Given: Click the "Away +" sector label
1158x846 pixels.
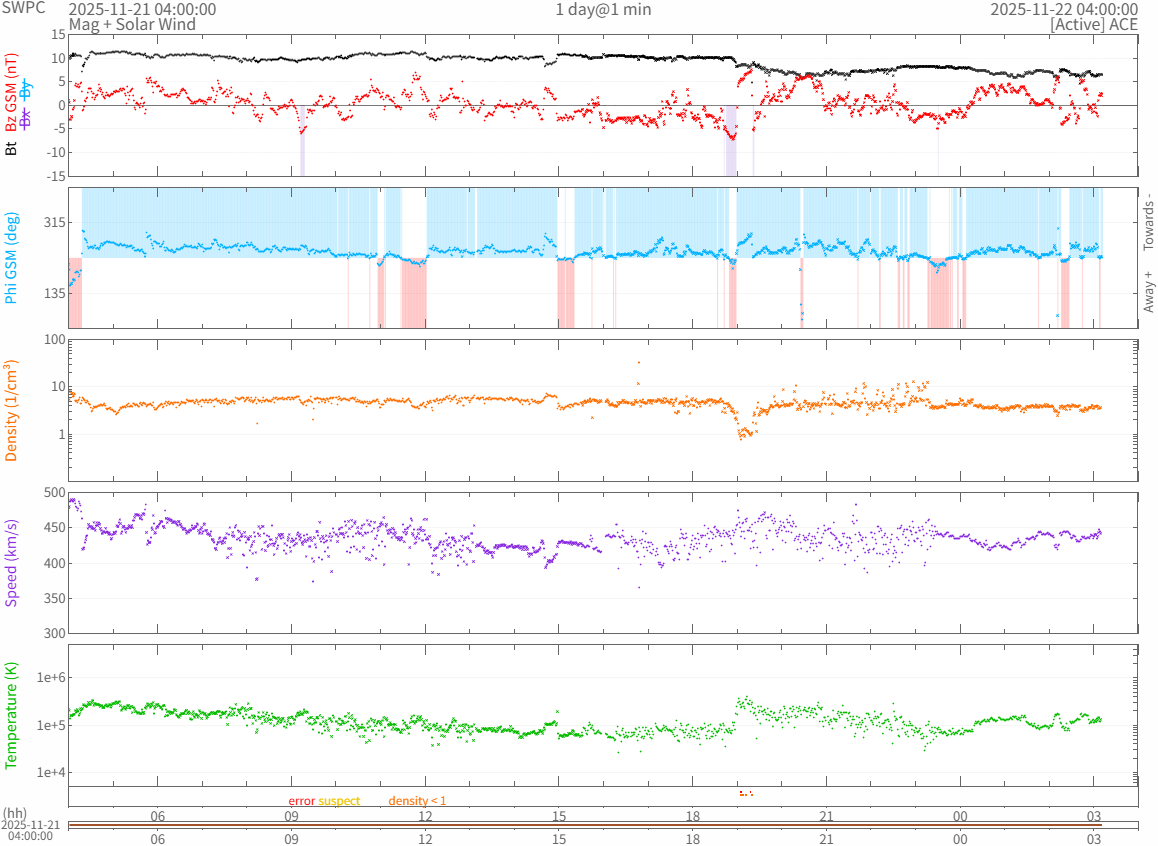Looking at the screenshot, I should coord(1148,291).
